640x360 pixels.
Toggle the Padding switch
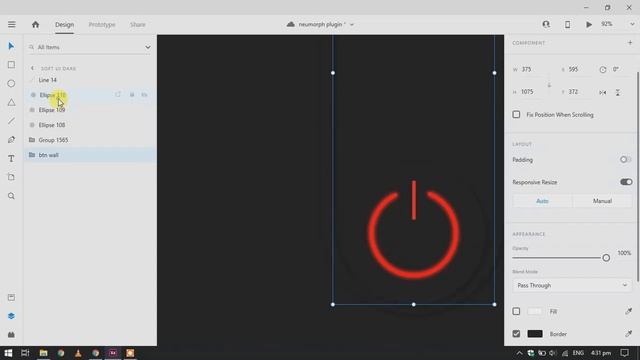click(625, 160)
